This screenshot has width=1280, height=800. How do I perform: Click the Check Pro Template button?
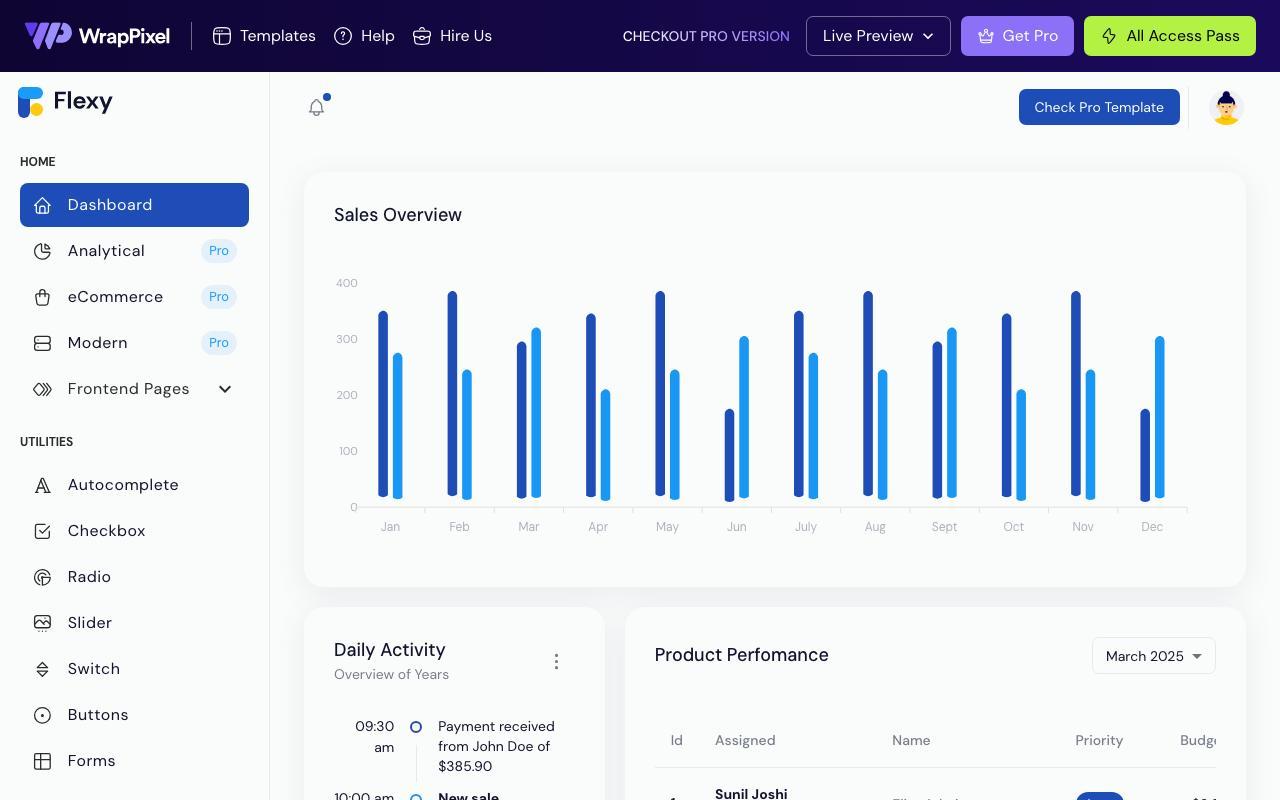[x=1099, y=107]
